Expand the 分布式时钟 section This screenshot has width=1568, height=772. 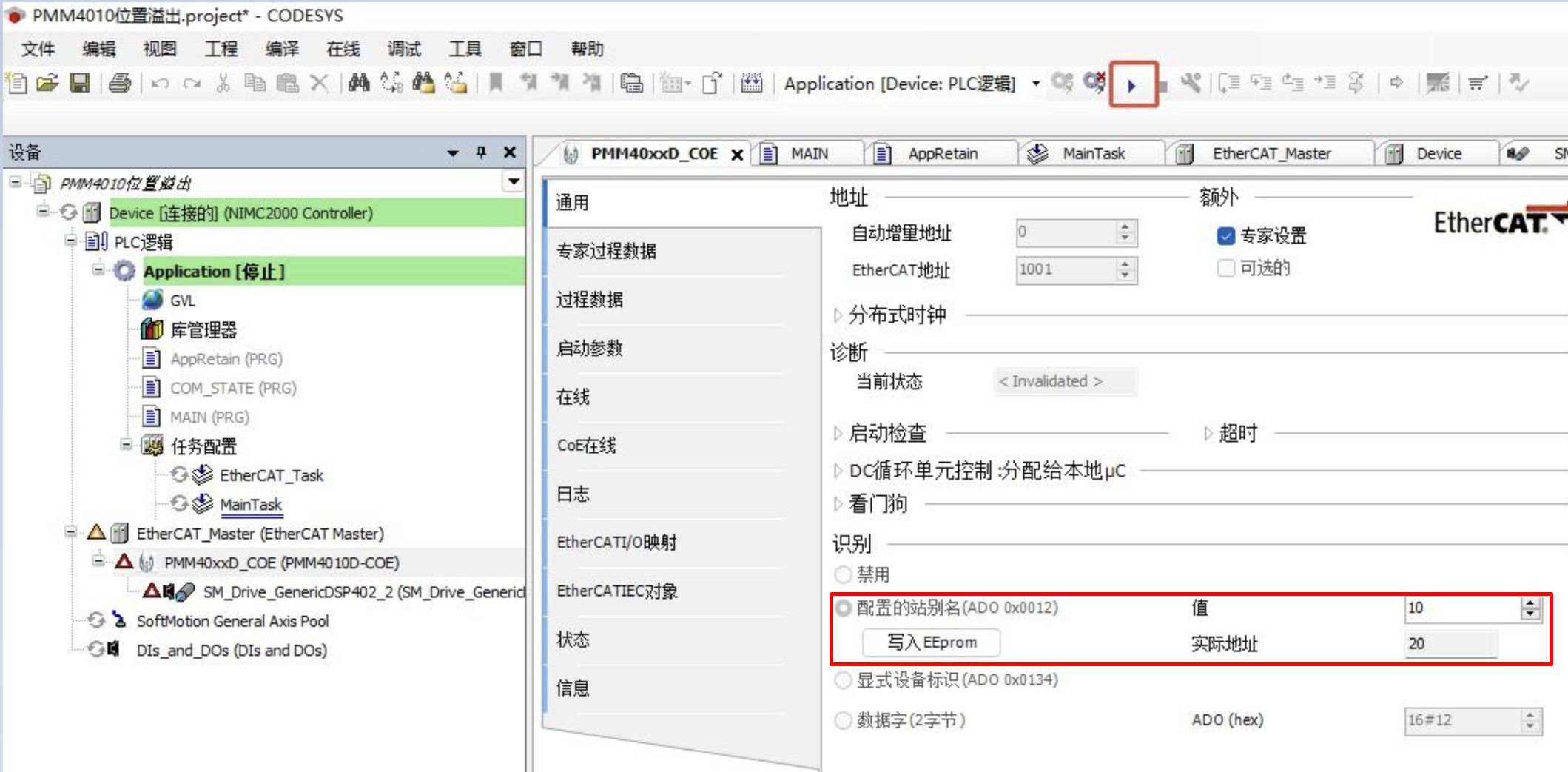point(838,315)
